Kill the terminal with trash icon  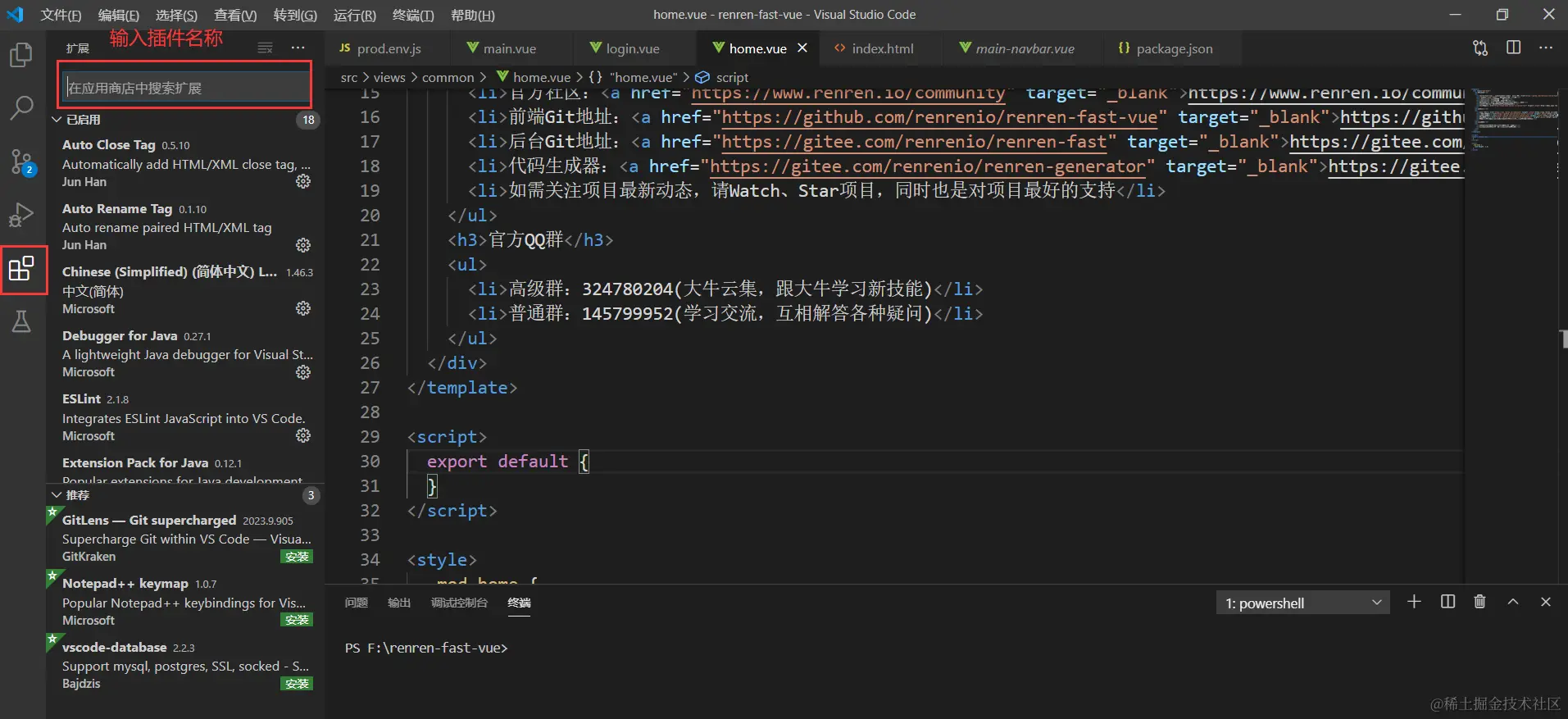click(x=1479, y=602)
